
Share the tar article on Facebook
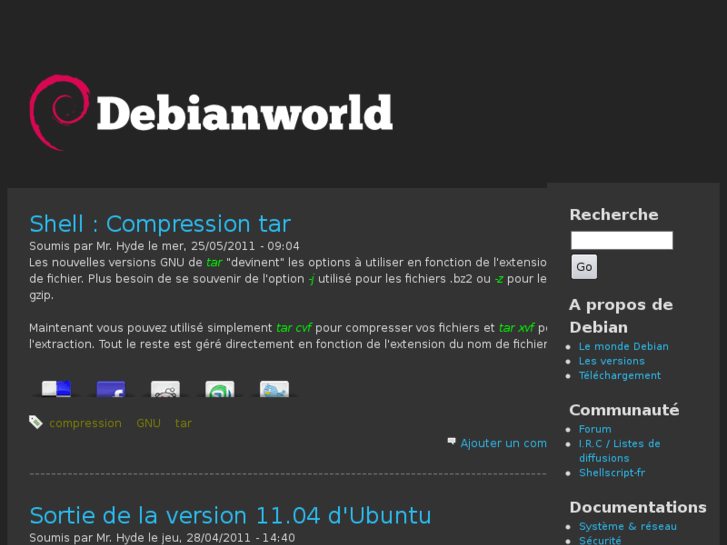click(x=111, y=389)
